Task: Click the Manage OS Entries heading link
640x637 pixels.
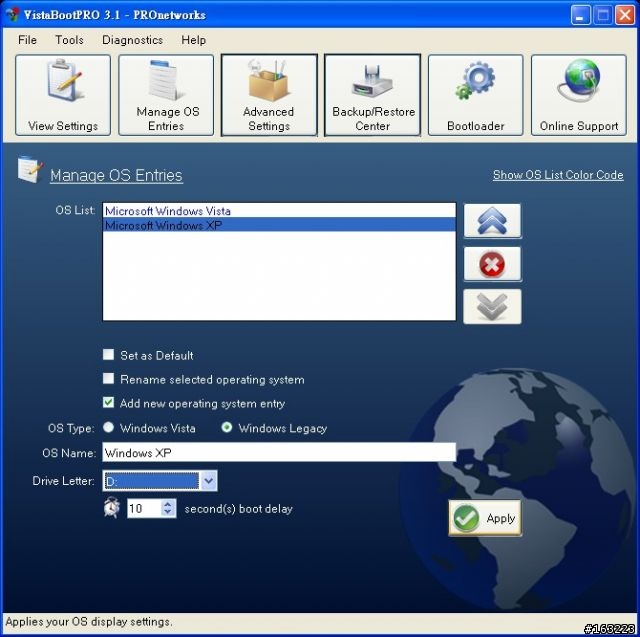Action: coord(116,175)
